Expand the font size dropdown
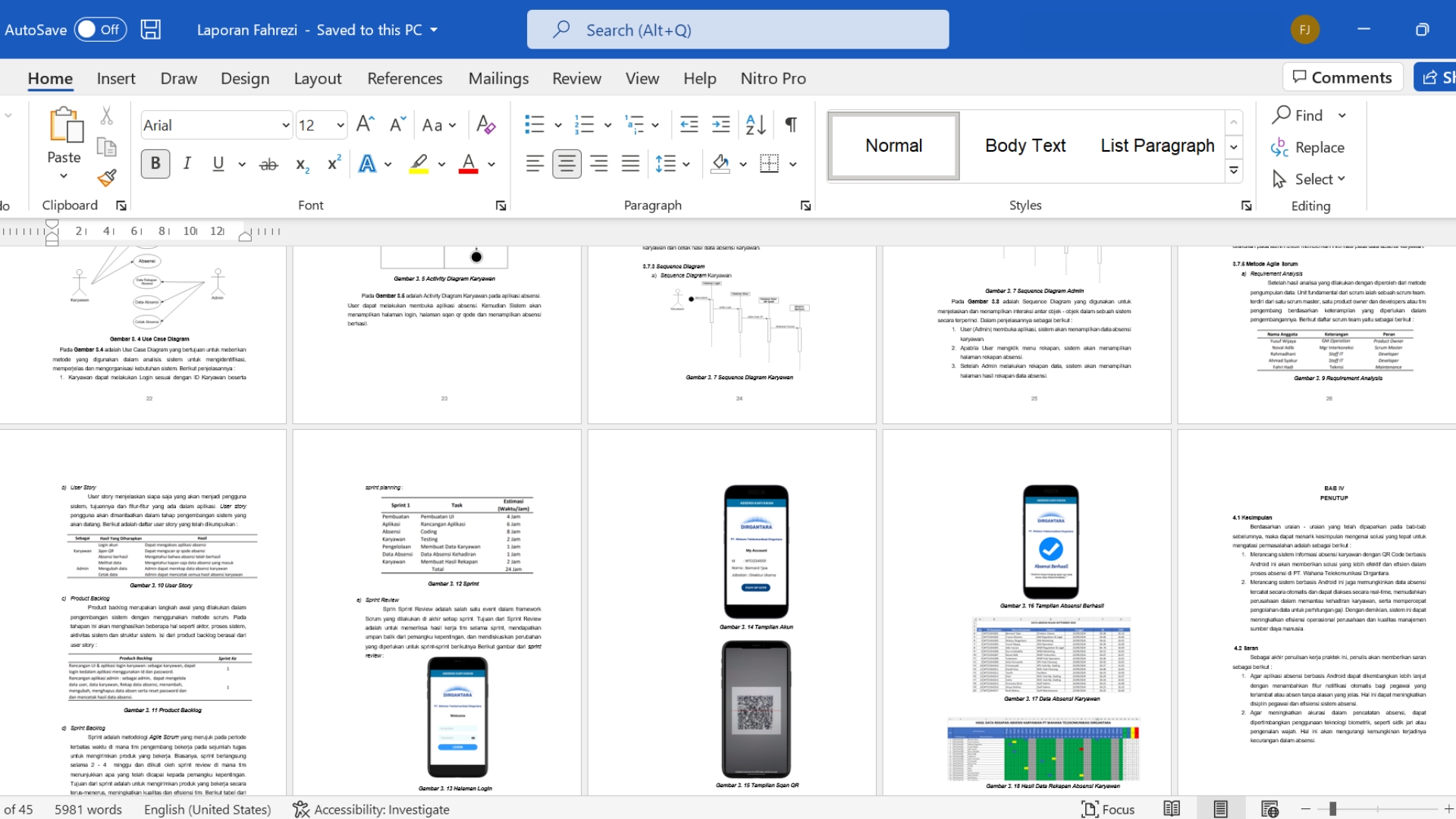 click(340, 125)
